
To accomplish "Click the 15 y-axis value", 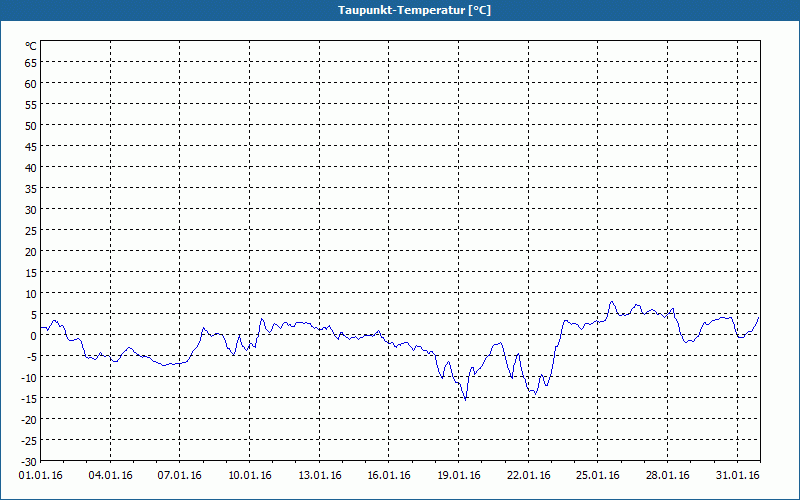I will [x=31, y=273].
